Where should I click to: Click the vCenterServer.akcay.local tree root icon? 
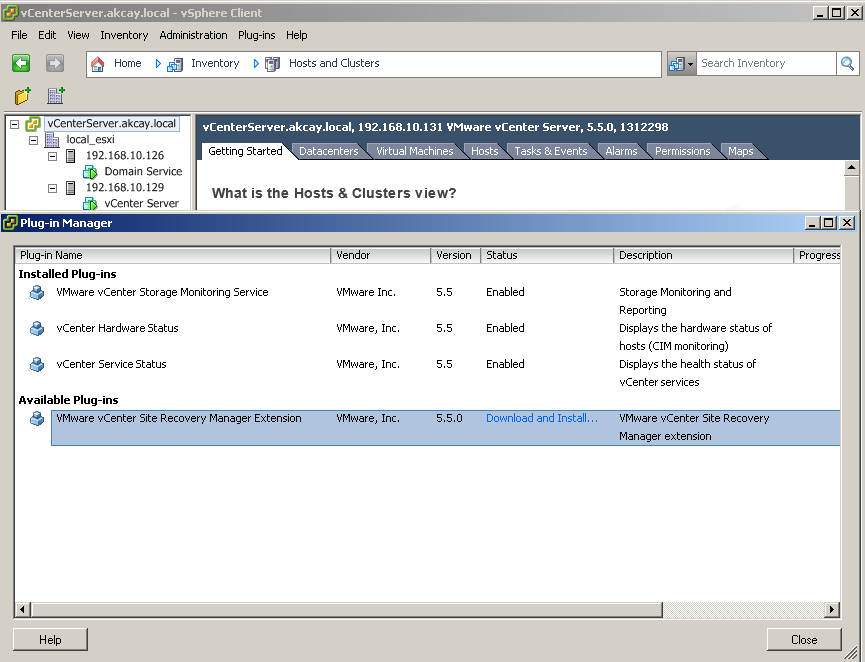pos(33,124)
